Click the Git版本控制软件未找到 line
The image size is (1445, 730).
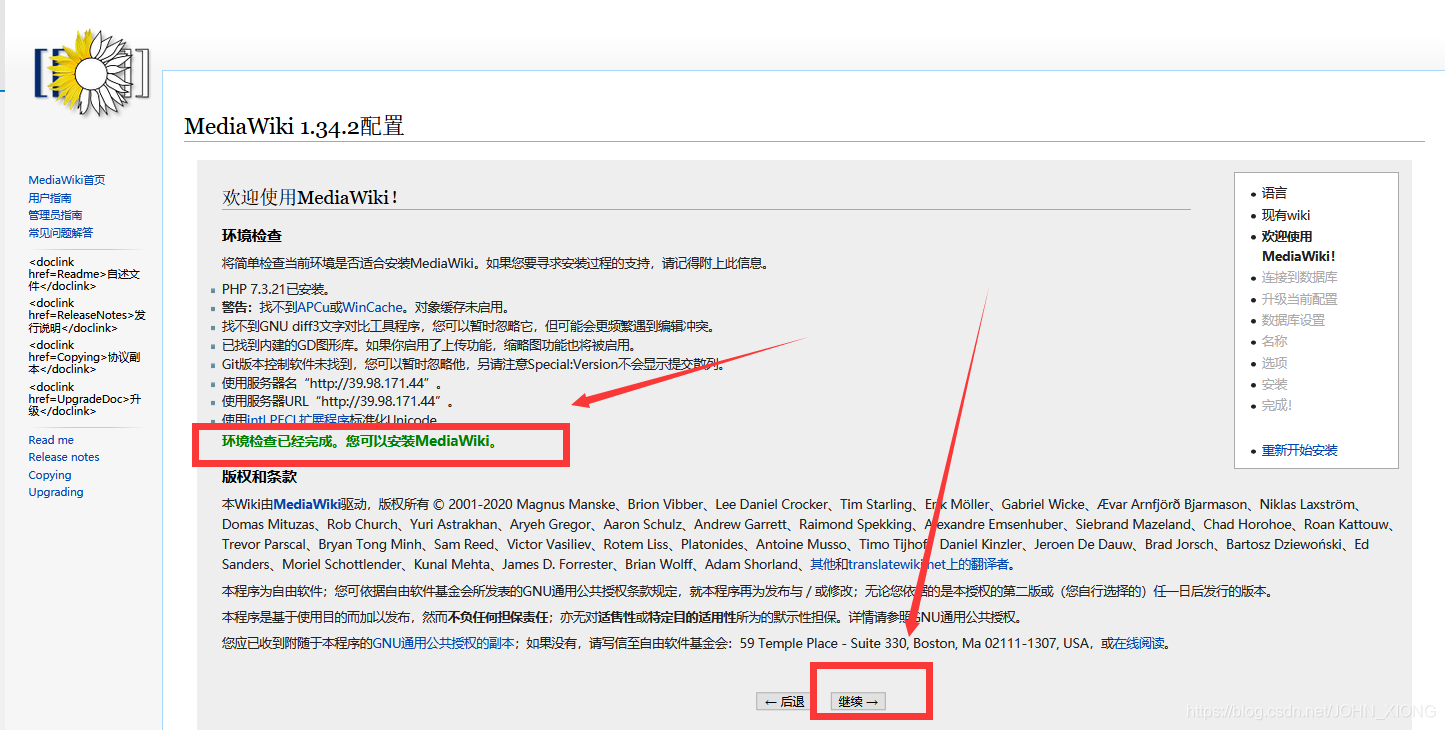(x=473, y=364)
